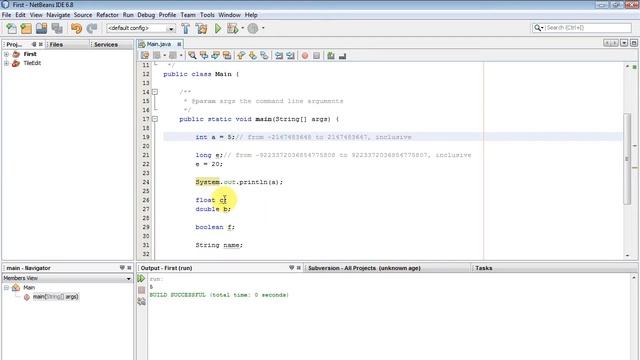
Task: Open the editor Back icon dropdown arrow
Action: click(164, 56)
